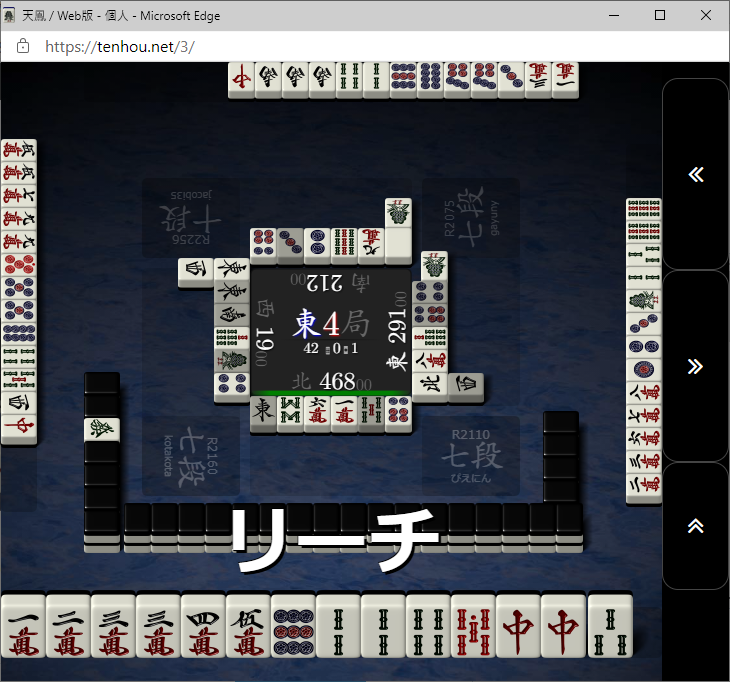
Task: Click the 一萬 discard in bottom pond
Action: point(344,414)
